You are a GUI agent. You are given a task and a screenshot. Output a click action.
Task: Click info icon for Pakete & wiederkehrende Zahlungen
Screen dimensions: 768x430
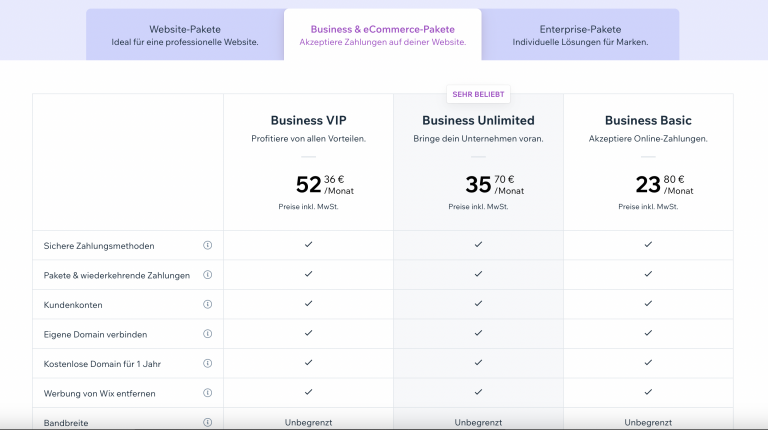click(208, 275)
